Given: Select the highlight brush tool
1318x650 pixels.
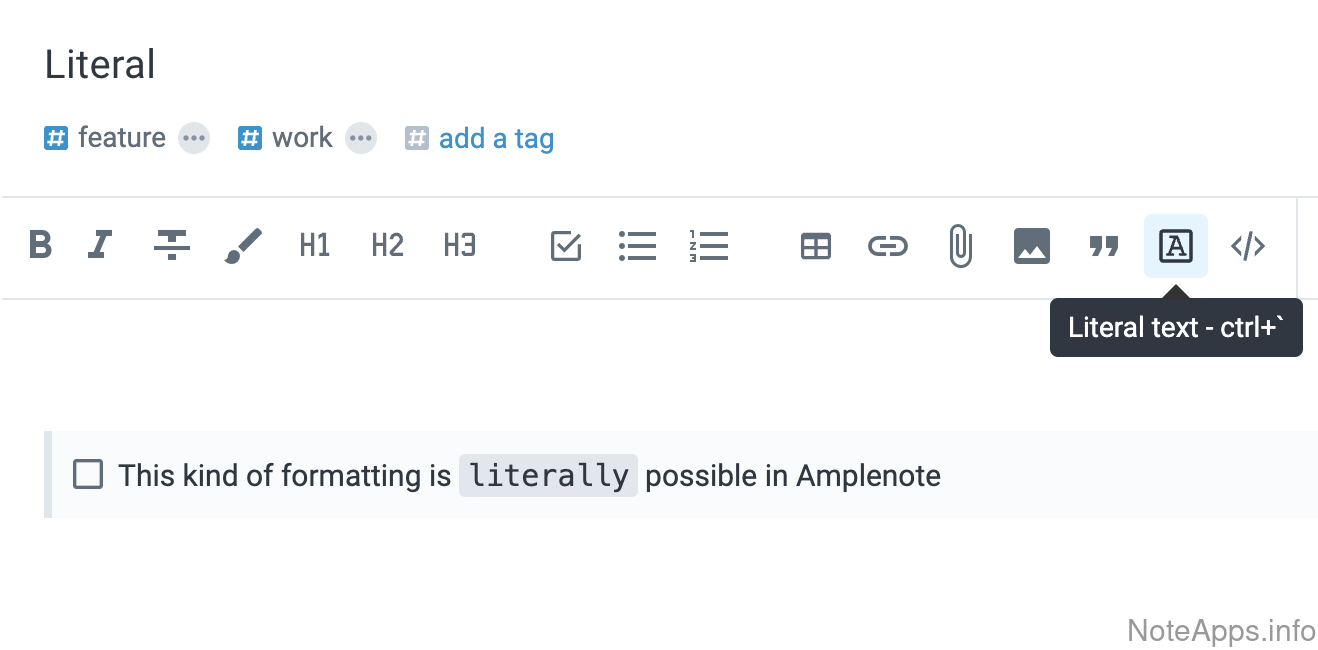Looking at the screenshot, I should (243, 245).
